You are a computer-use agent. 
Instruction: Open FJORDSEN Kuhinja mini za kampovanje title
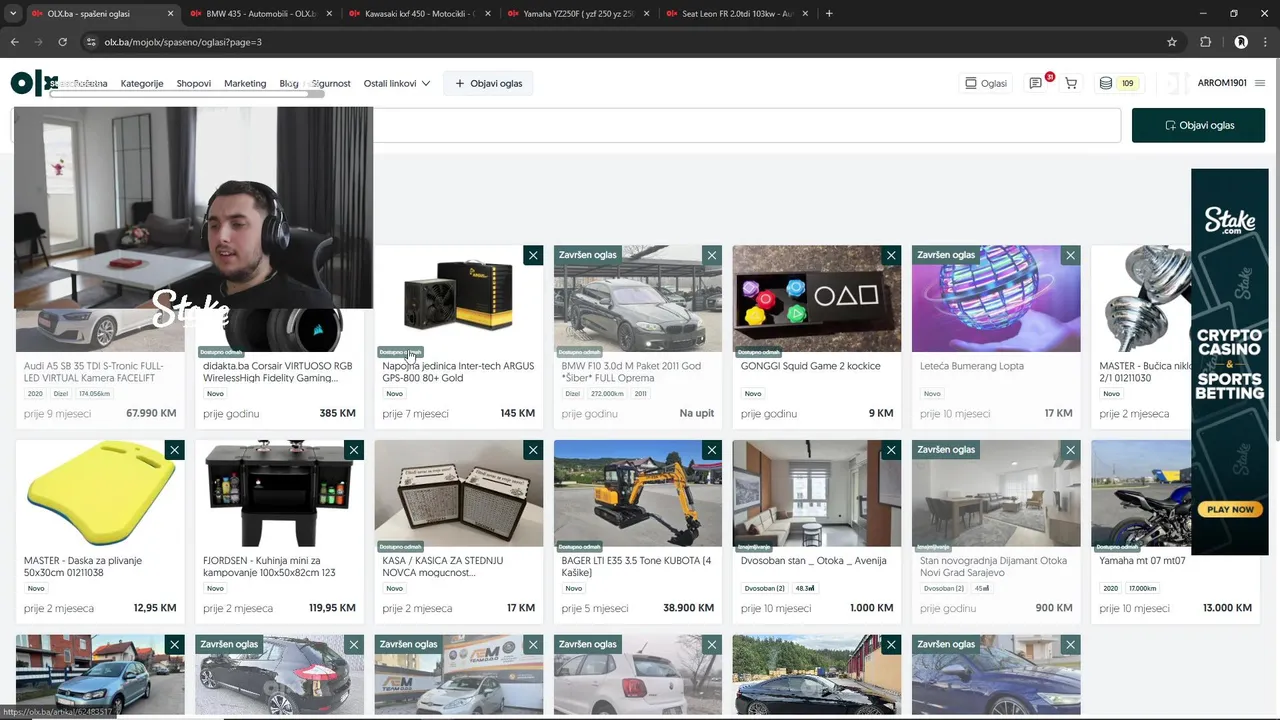269,567
